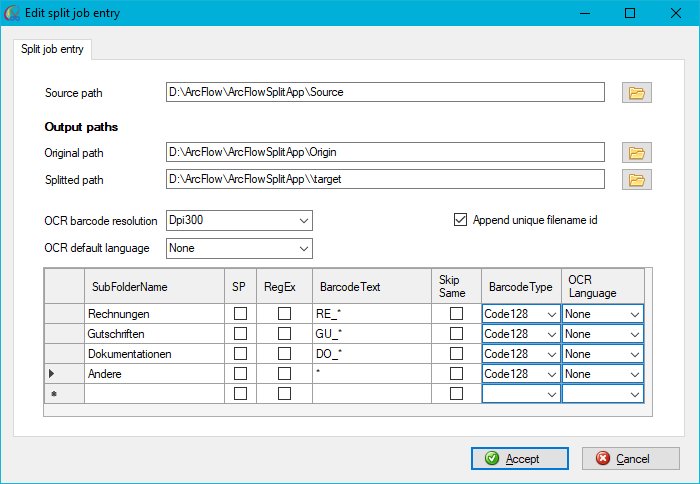The image size is (700, 484).
Task: Open BarcodeType dropdown for Dokumentationen
Action: pyautogui.click(x=521, y=354)
